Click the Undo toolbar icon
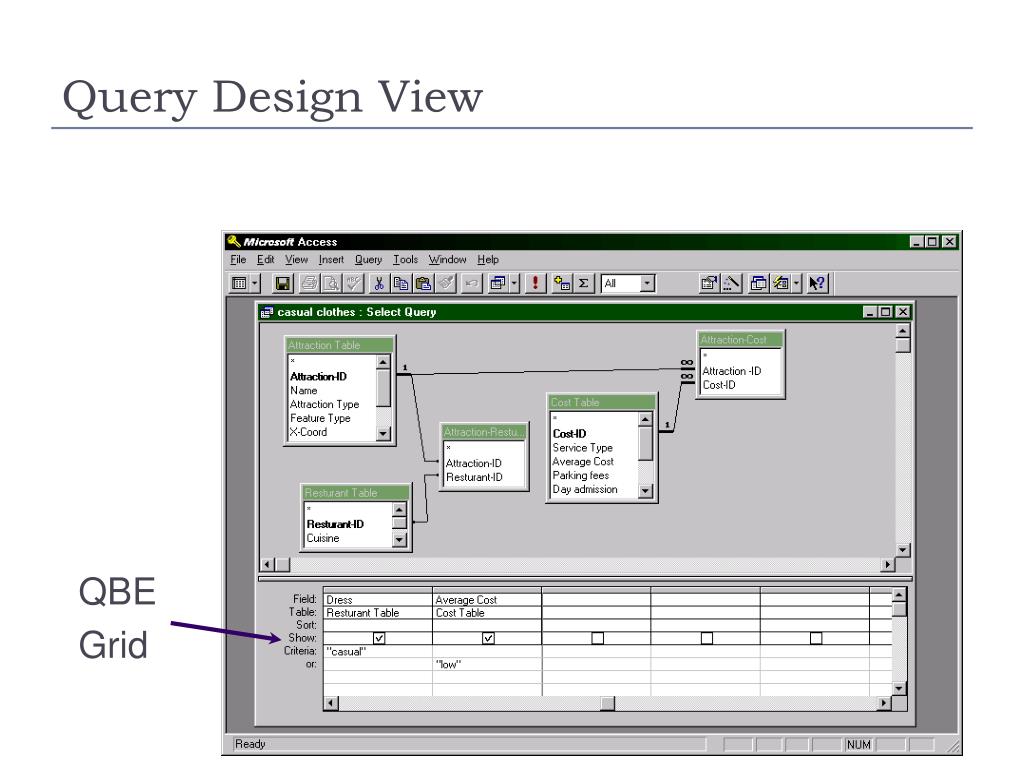 click(471, 283)
